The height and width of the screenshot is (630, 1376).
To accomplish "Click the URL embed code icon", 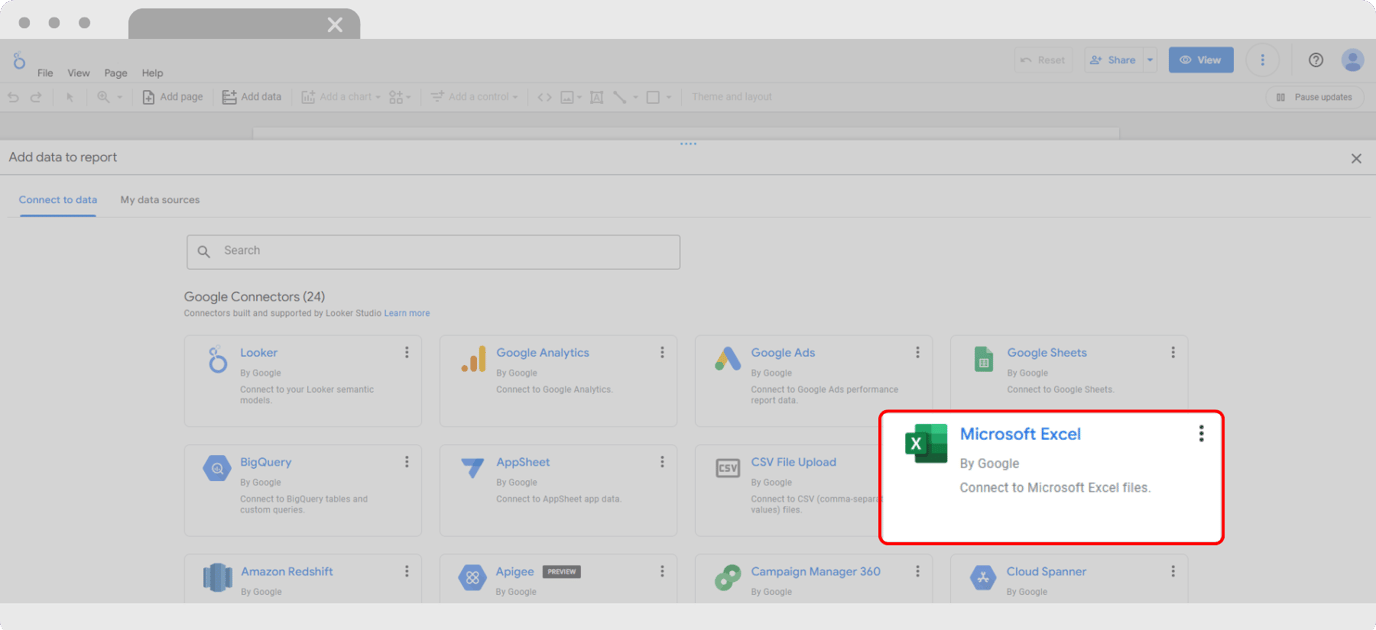I will [544, 97].
